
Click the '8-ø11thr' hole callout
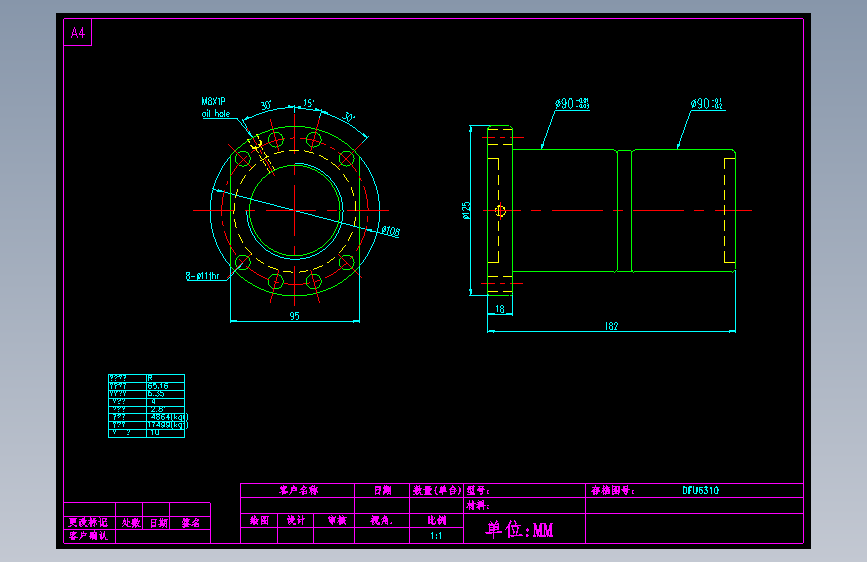202,275
